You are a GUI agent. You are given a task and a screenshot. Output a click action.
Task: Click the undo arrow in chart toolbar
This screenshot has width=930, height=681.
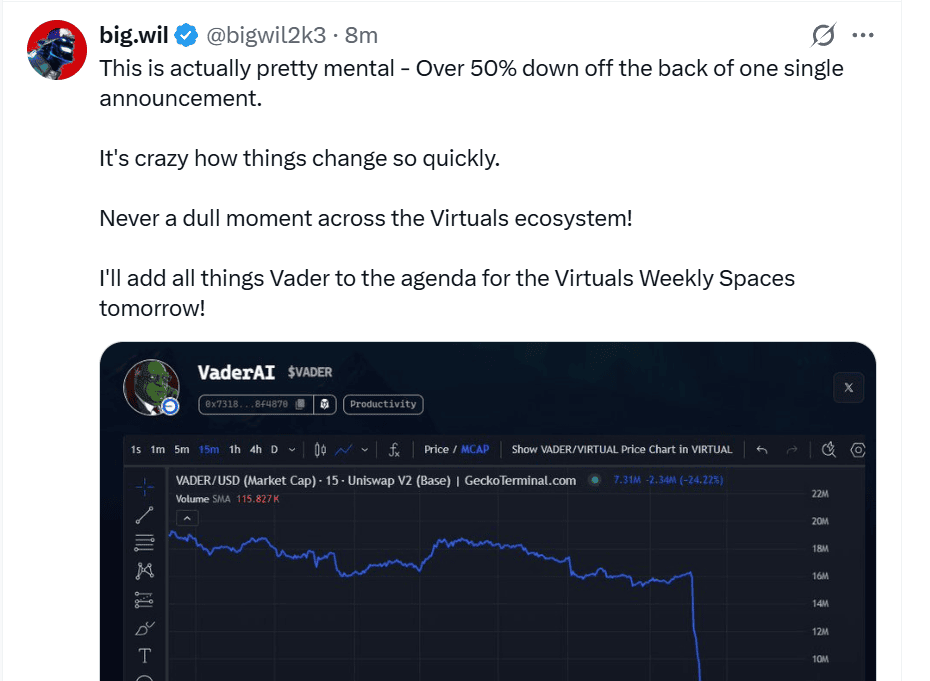pos(762,450)
